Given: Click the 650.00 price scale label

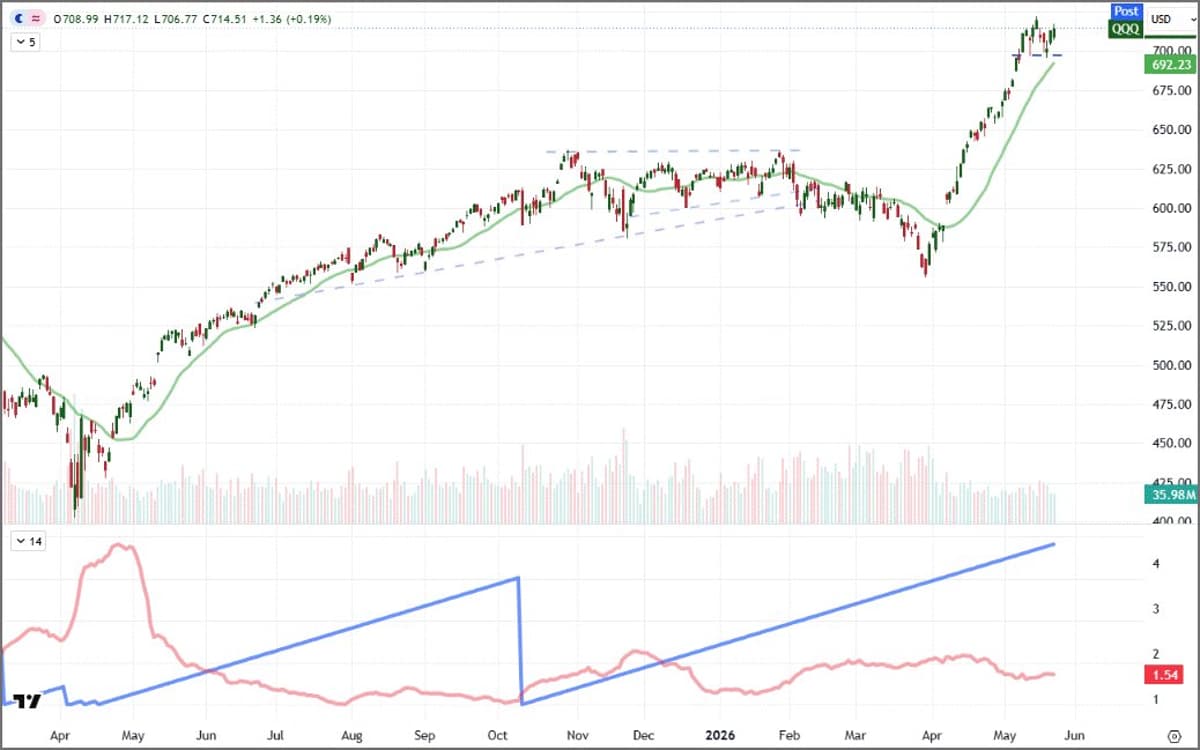Looking at the screenshot, I should click(1170, 130).
